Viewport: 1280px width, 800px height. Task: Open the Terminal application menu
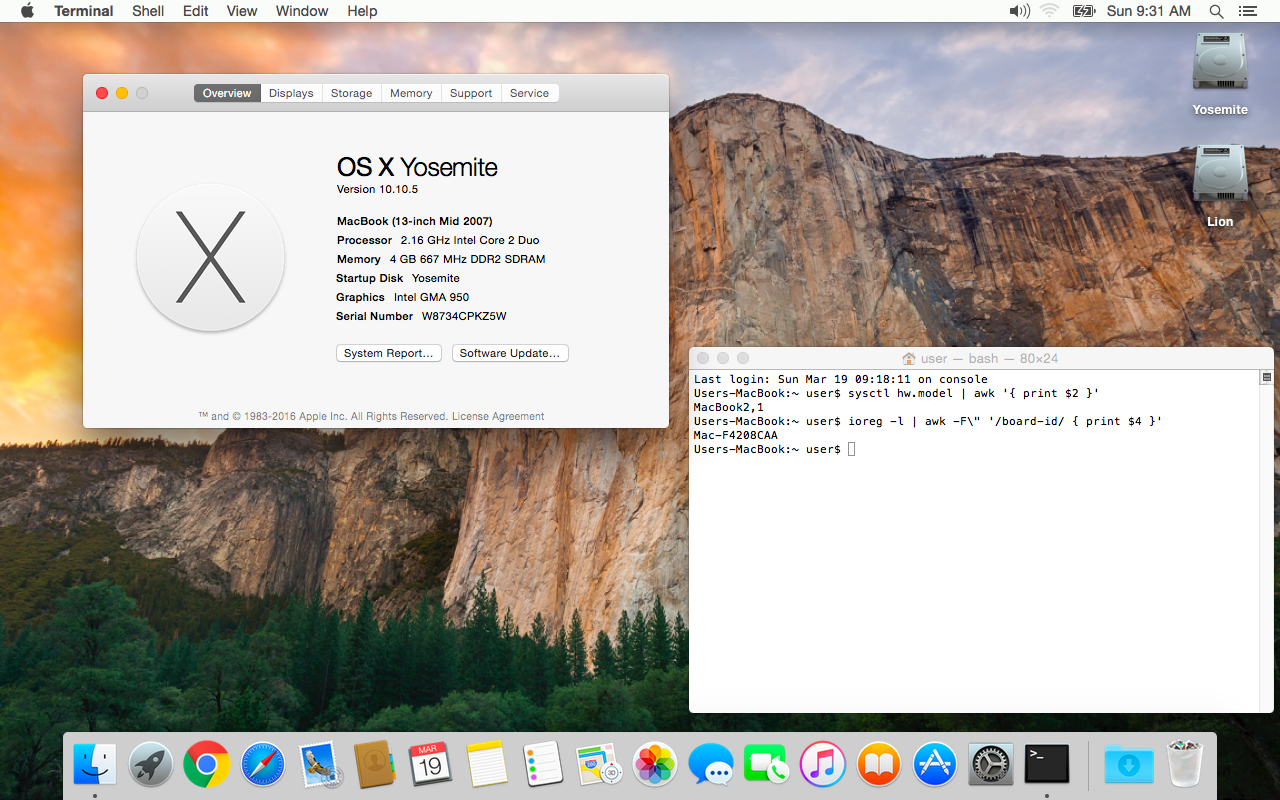(x=84, y=11)
